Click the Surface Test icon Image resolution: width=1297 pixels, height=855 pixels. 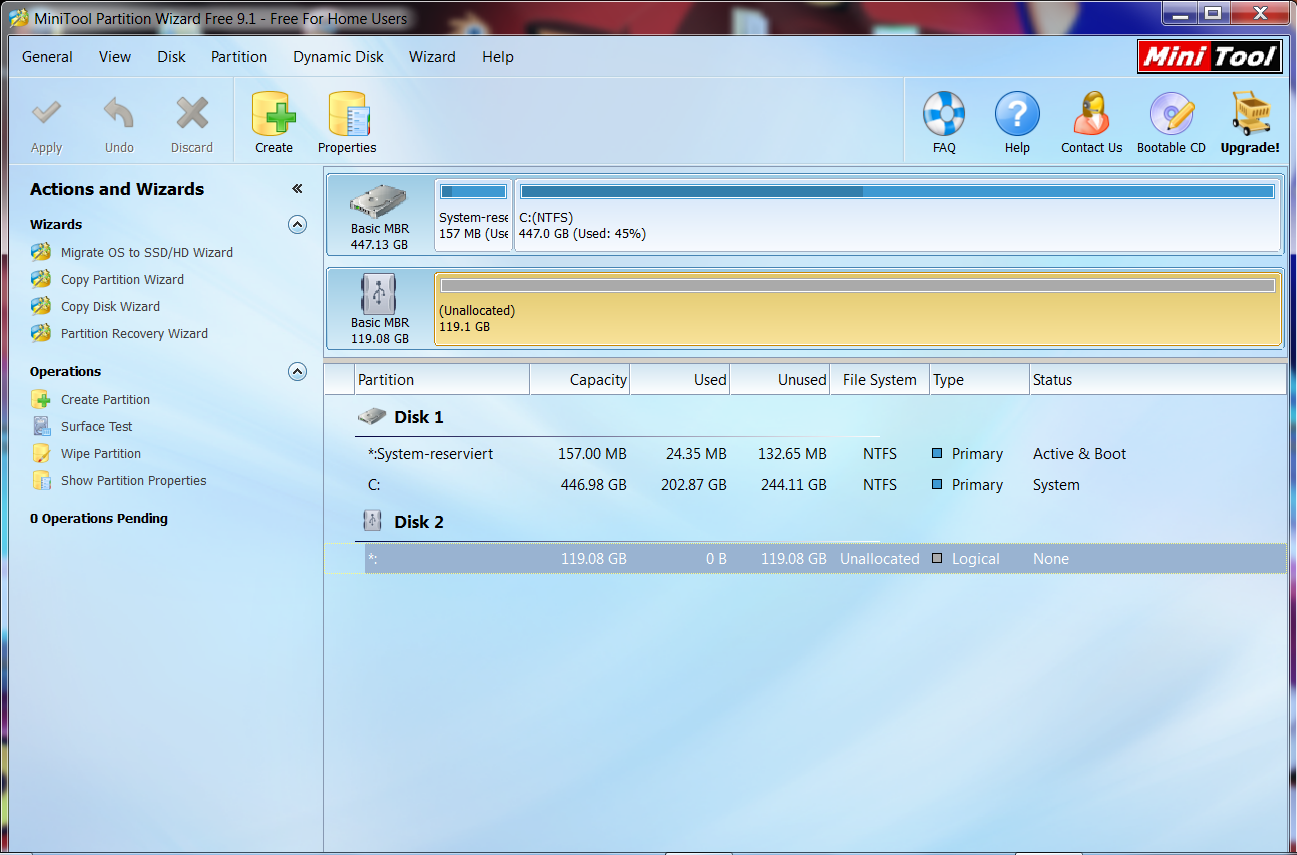click(x=41, y=426)
